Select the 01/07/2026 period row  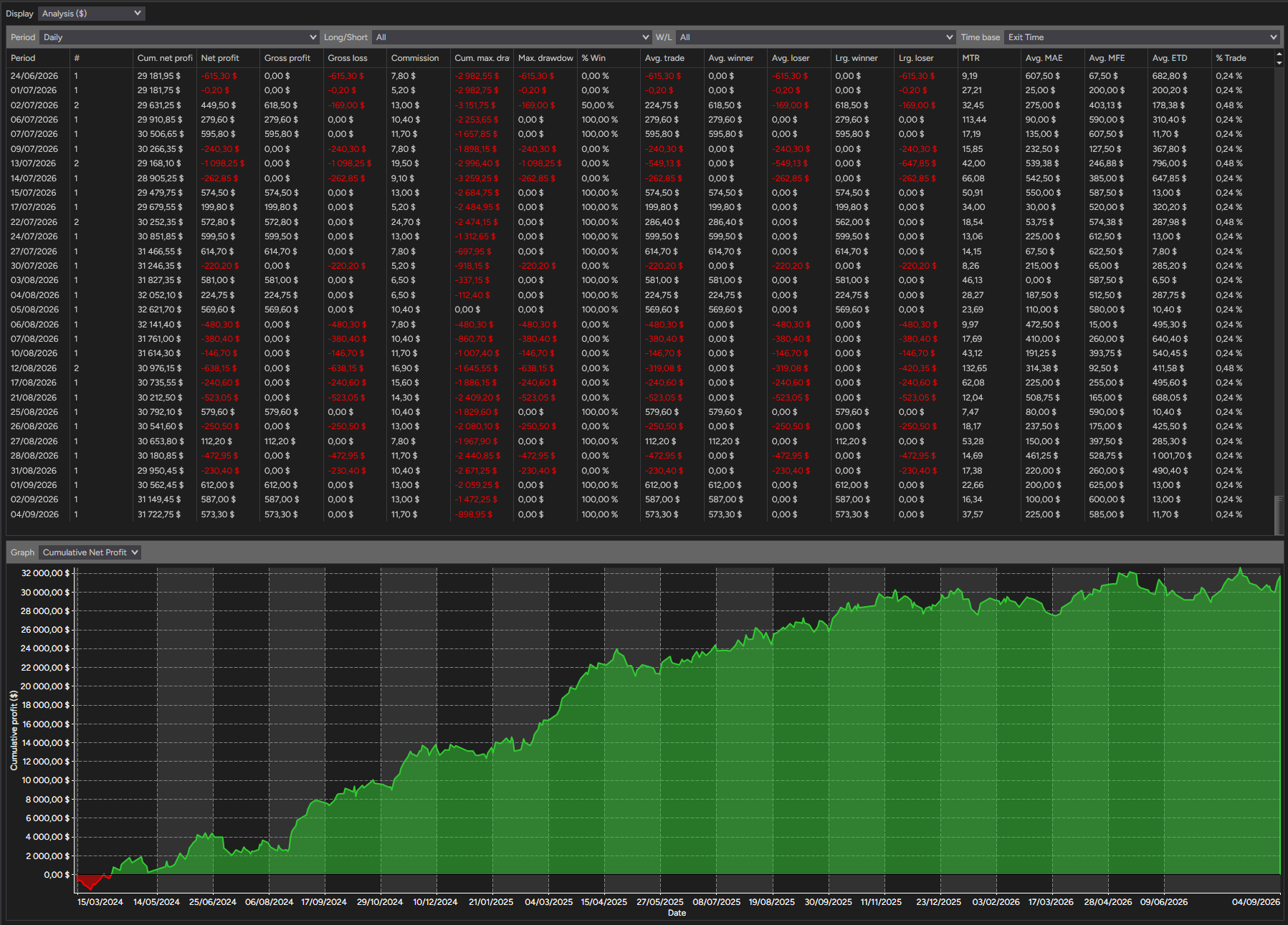(x=641, y=90)
